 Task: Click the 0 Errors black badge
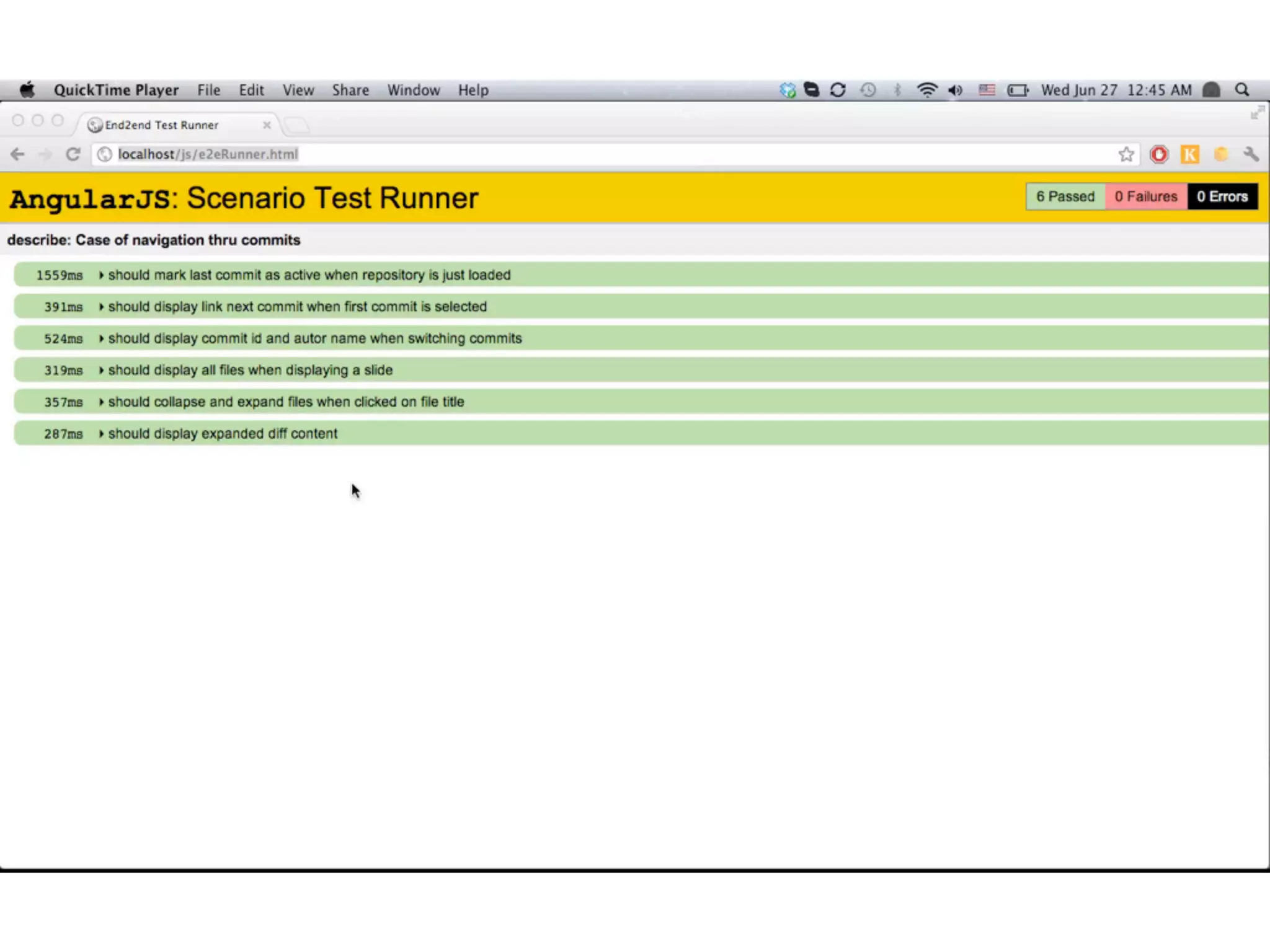tap(1222, 196)
